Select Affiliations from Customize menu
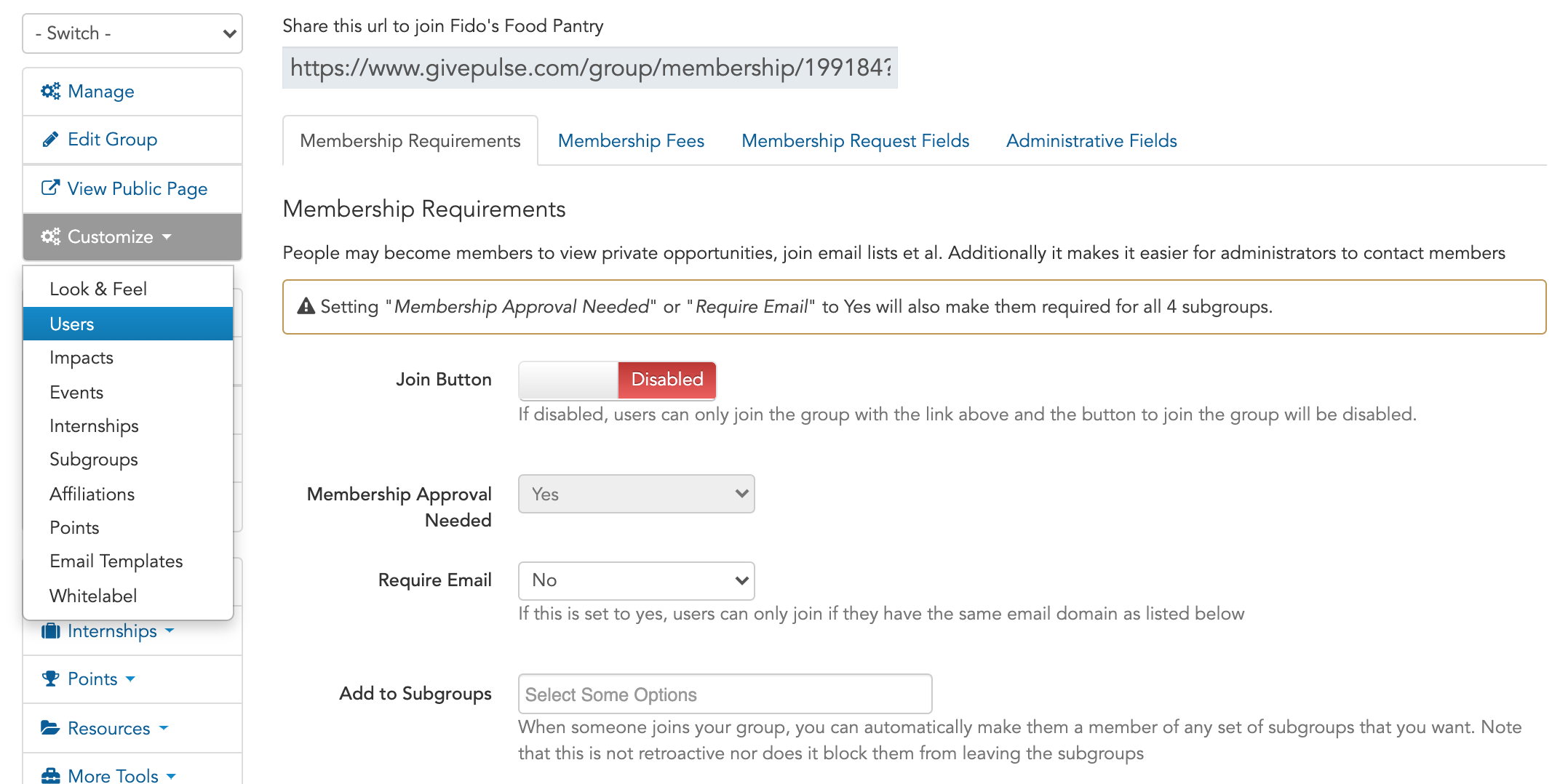 coord(128,494)
